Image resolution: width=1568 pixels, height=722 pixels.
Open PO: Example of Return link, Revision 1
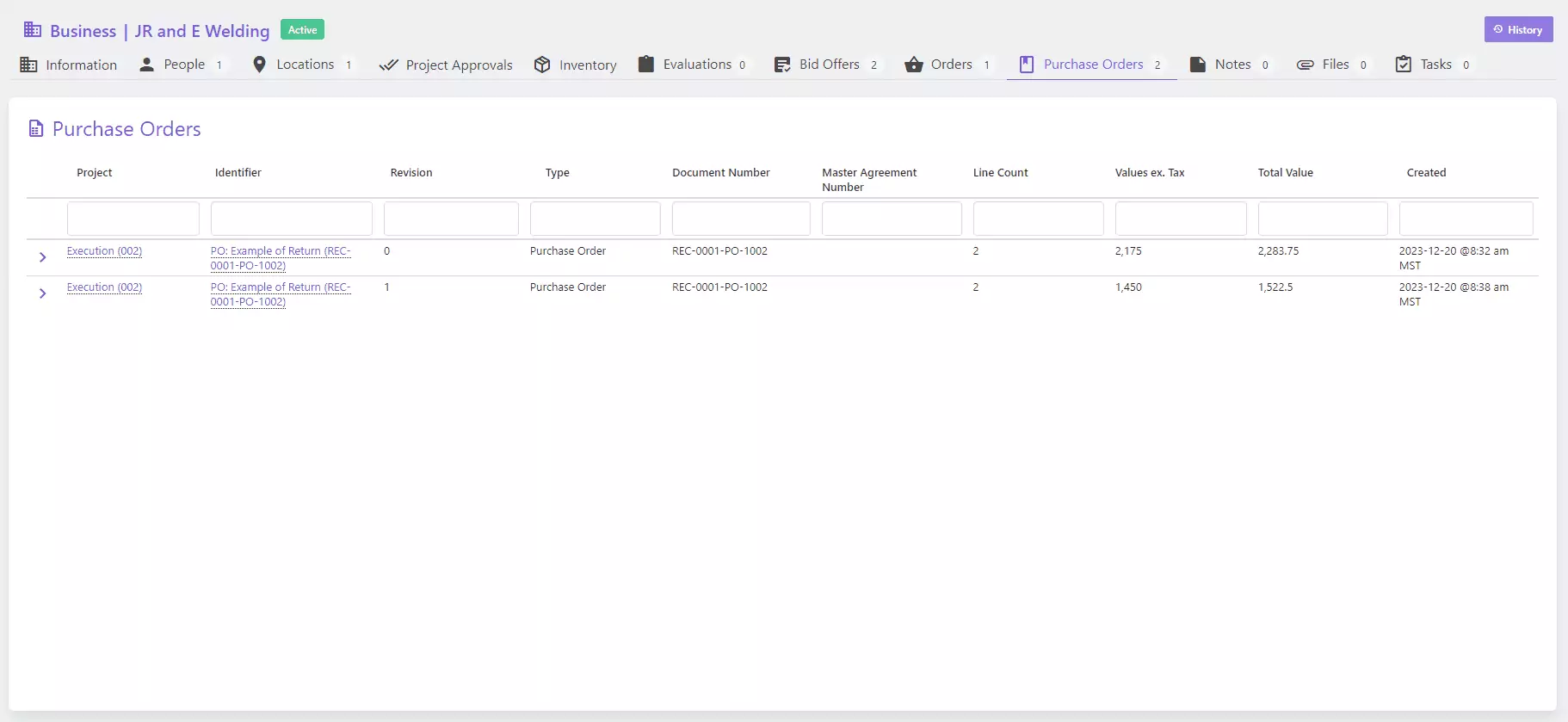[x=281, y=294]
